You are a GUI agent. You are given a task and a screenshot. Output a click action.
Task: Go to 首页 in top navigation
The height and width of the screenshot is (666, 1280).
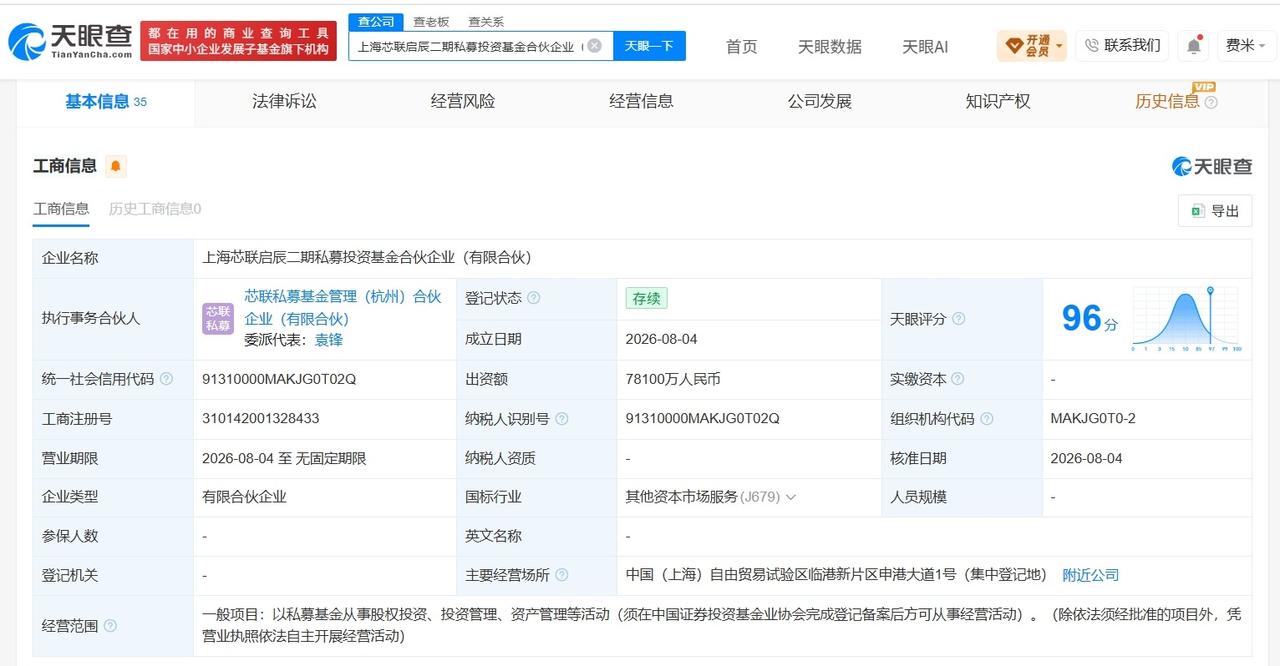point(741,46)
